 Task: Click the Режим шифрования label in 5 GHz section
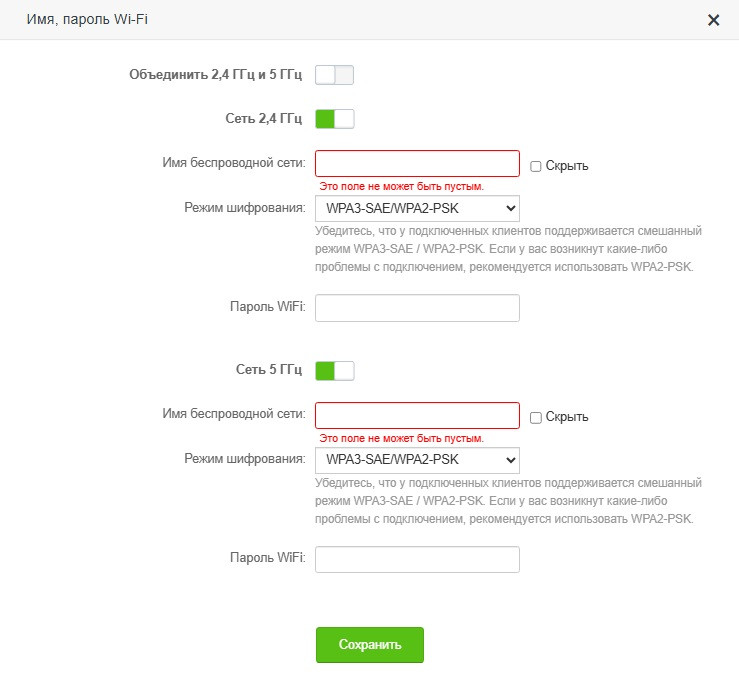(x=244, y=459)
